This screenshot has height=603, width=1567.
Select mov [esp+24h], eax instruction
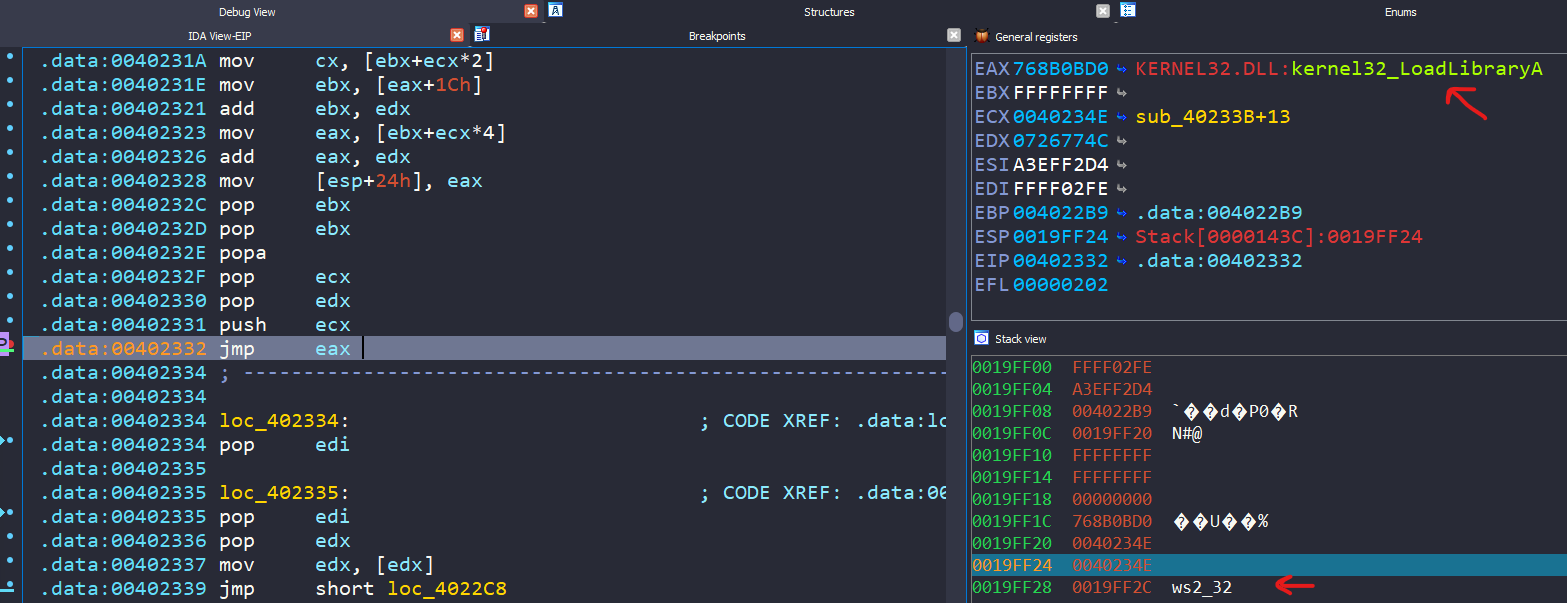[351, 181]
